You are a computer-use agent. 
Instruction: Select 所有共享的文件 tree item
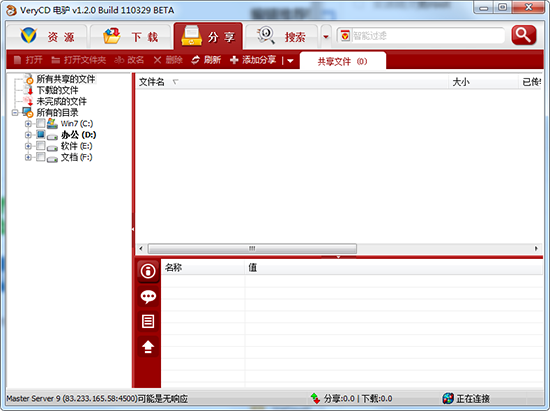coord(66,79)
